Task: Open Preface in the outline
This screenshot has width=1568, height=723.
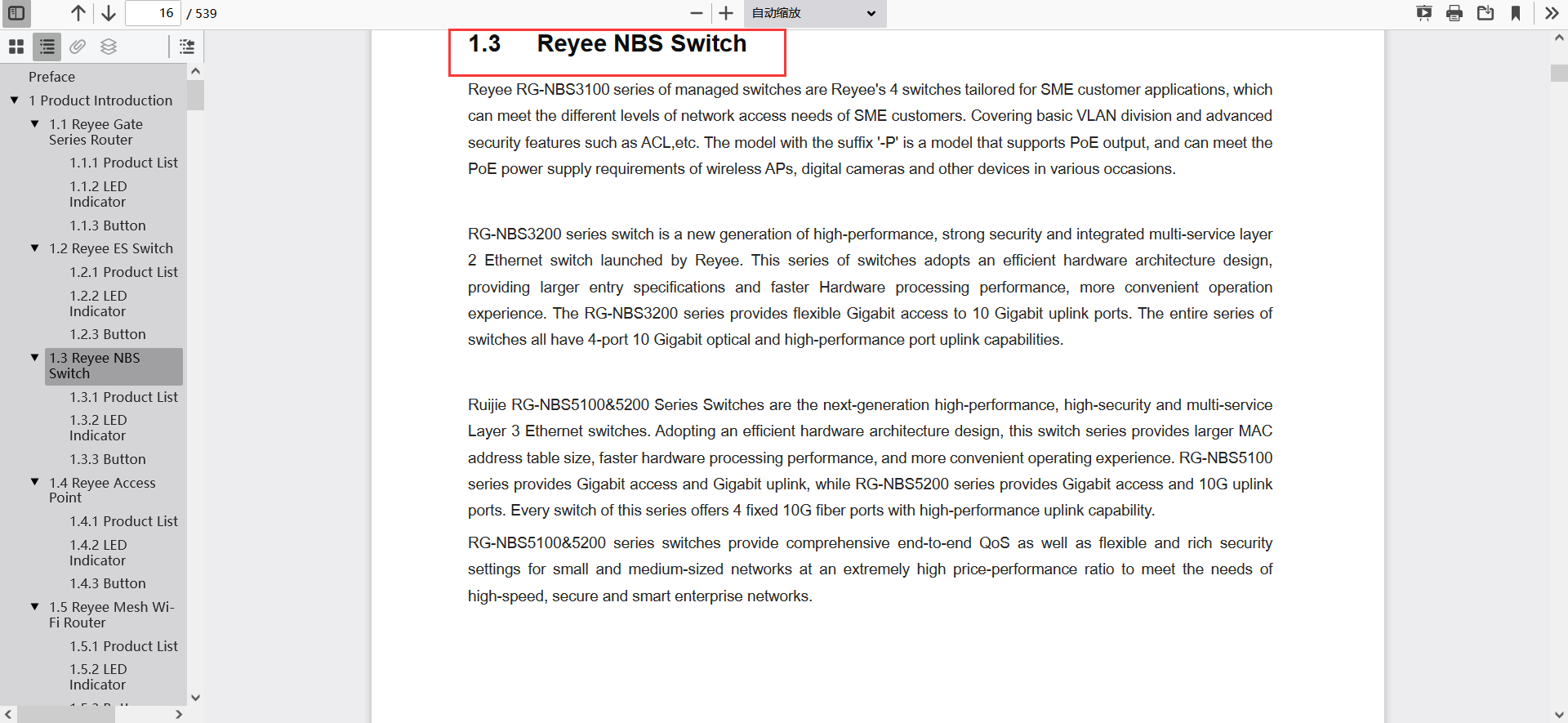Action: tap(51, 77)
